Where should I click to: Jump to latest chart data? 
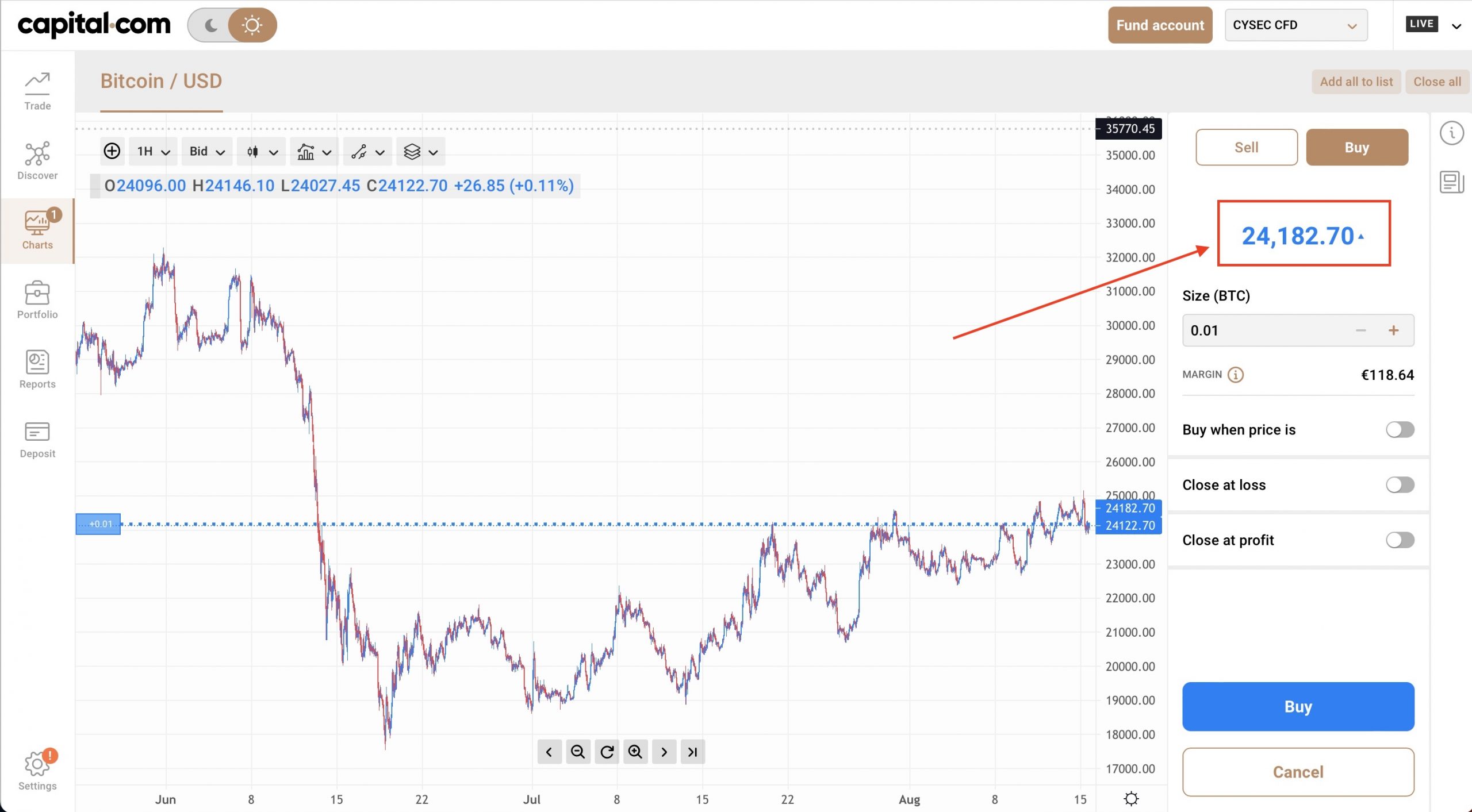(693, 752)
